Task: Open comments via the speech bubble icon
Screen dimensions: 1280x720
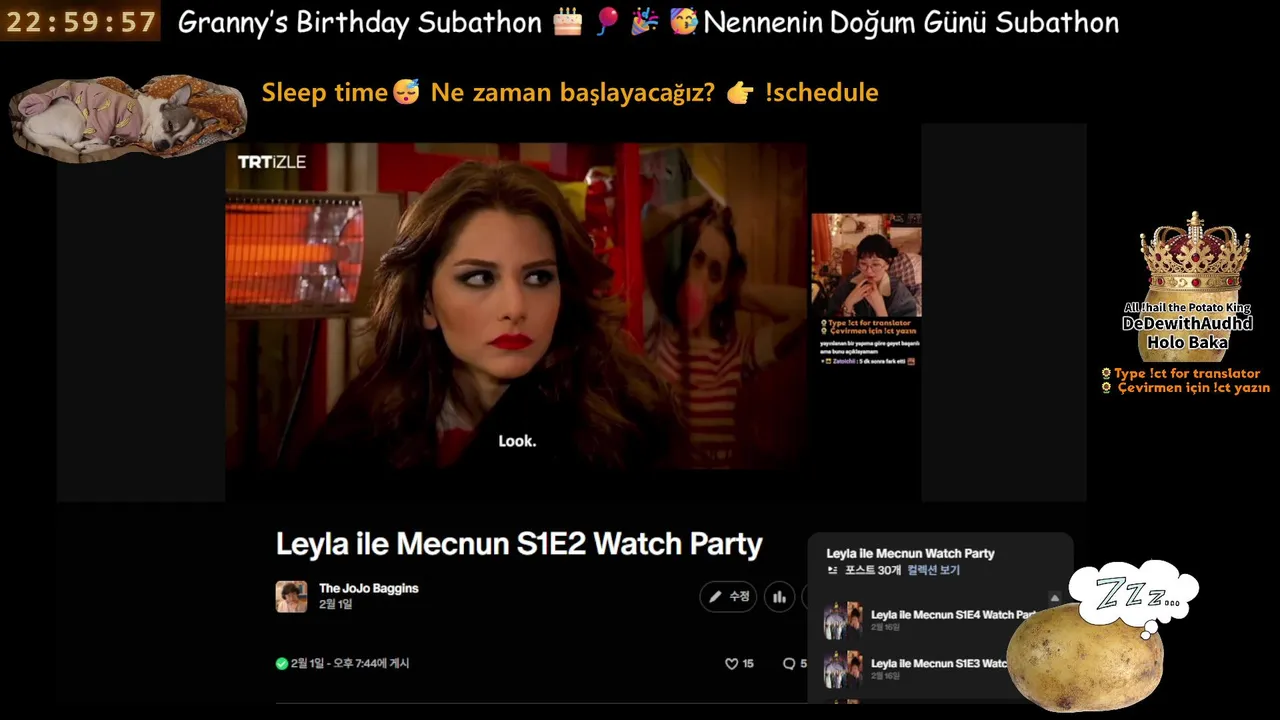Action: [x=789, y=664]
